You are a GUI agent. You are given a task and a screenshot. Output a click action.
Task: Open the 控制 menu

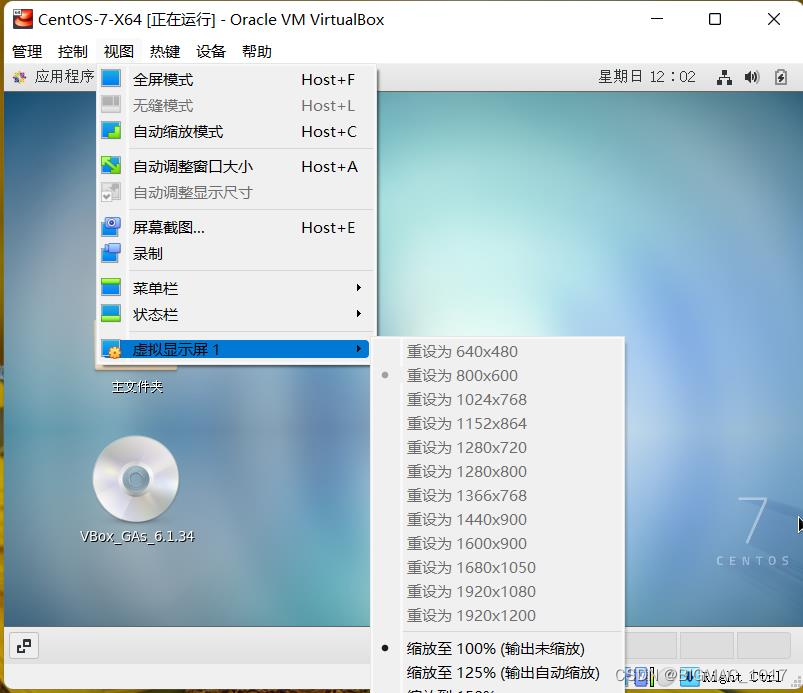click(x=72, y=51)
